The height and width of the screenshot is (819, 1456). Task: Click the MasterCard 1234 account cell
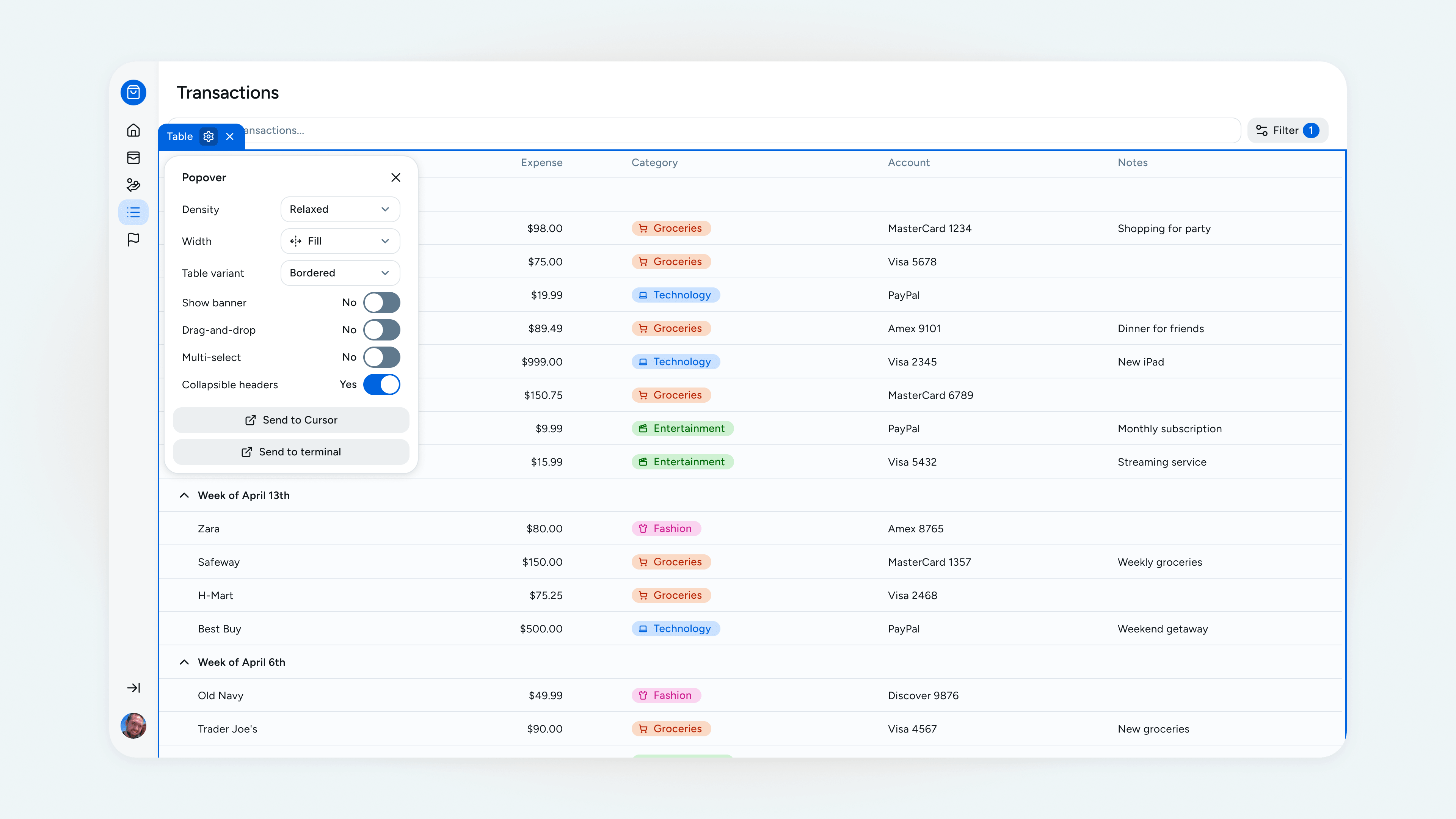929,229
